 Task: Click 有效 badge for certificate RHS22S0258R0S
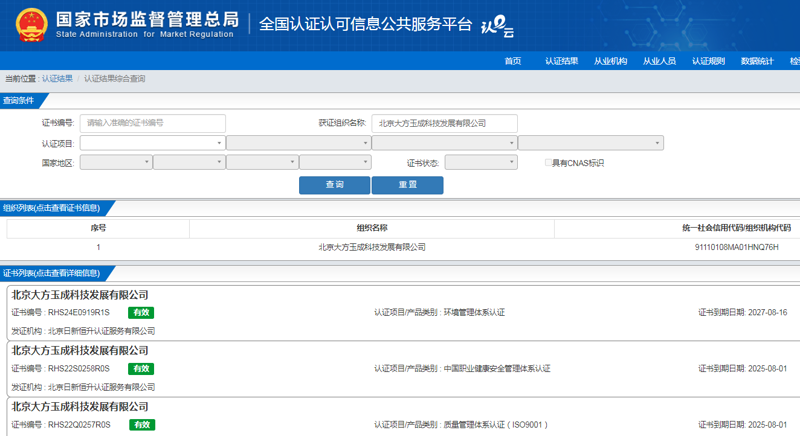141,369
